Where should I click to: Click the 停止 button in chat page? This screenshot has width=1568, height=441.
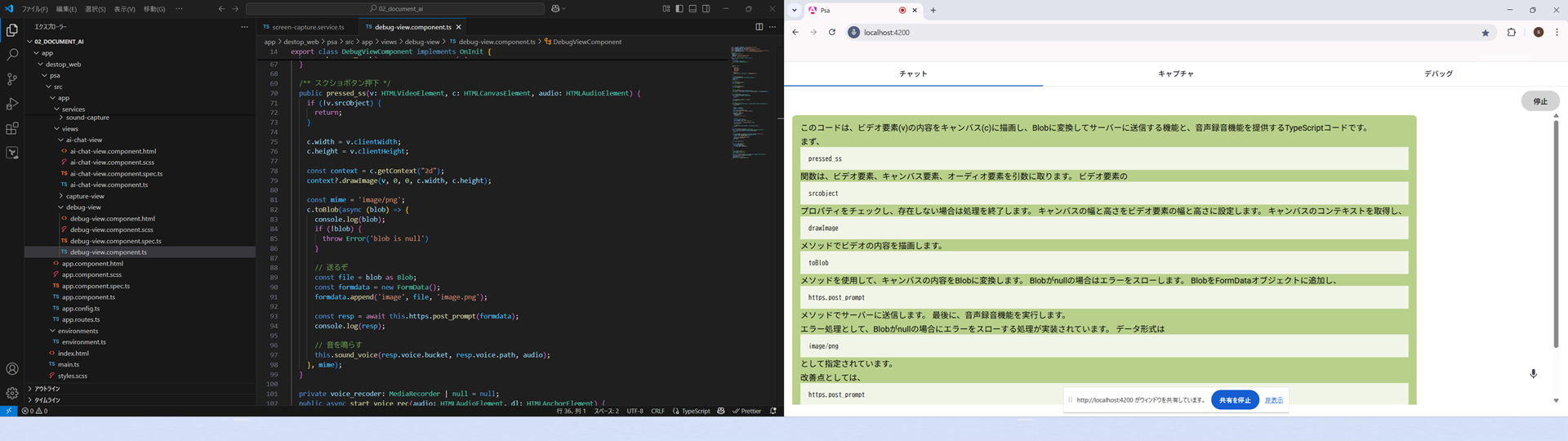1540,101
